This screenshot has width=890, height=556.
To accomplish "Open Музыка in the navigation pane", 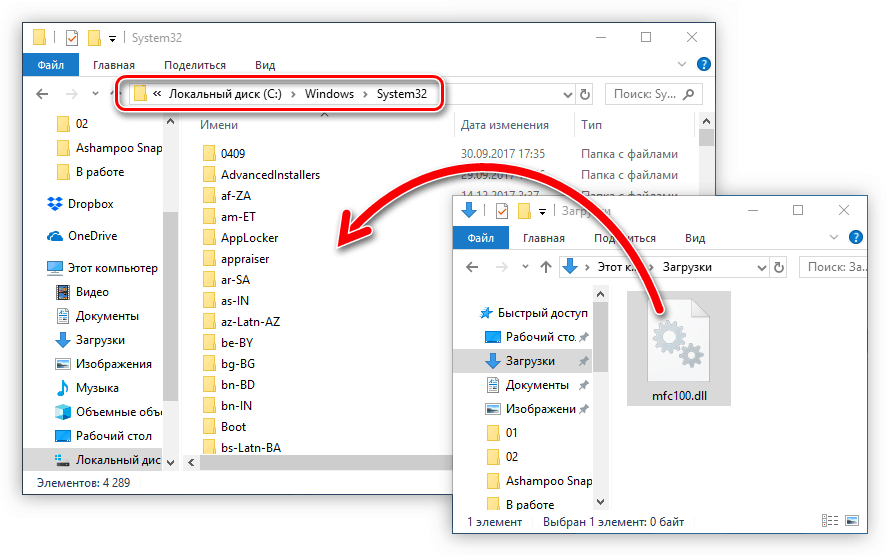I will (x=87, y=387).
